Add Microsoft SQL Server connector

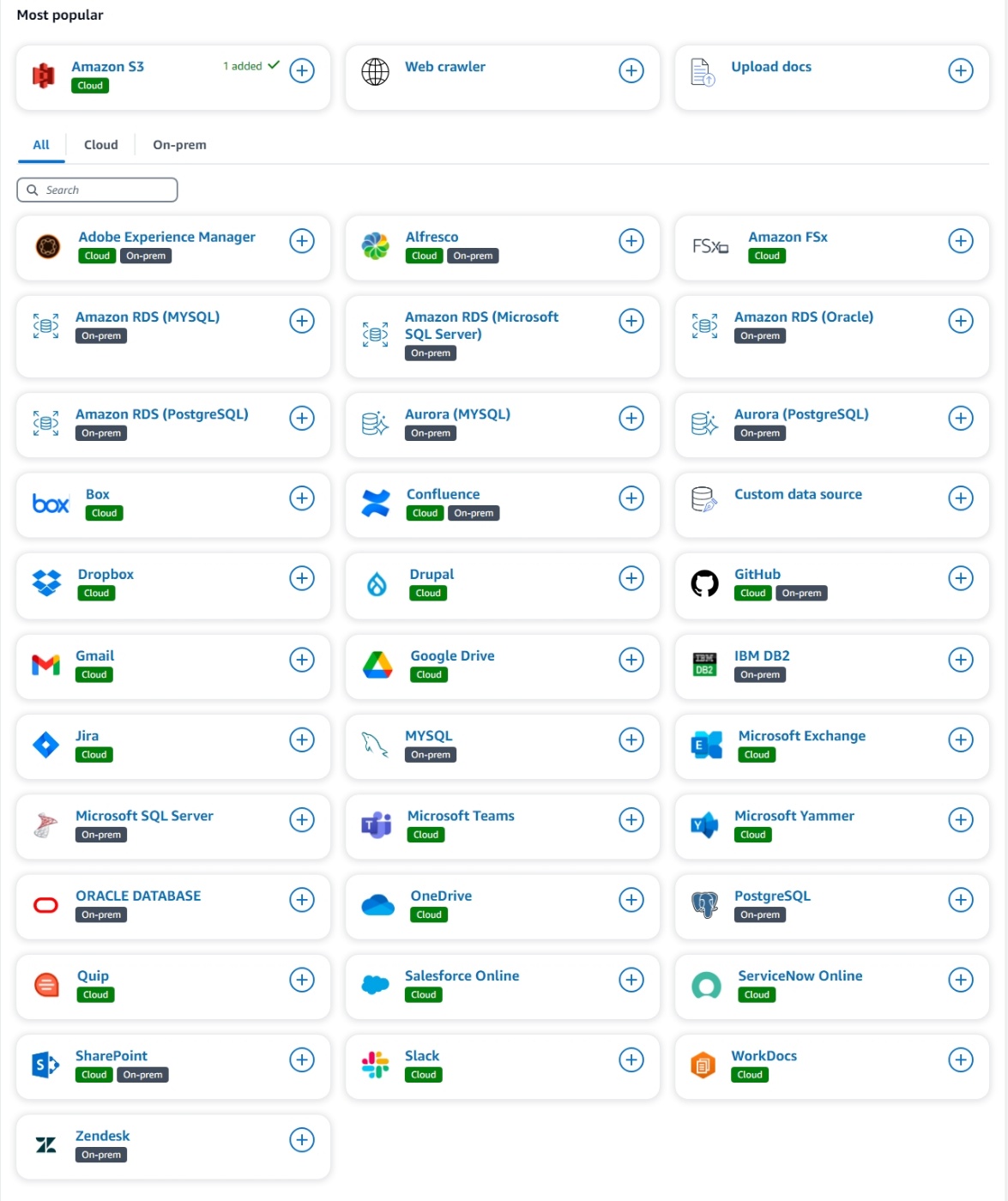302,820
